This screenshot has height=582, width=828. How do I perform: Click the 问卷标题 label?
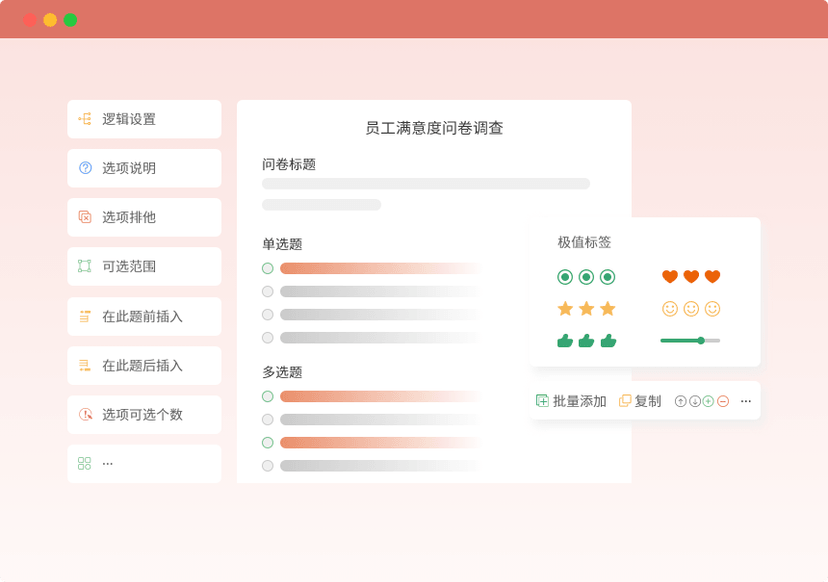click(x=289, y=164)
